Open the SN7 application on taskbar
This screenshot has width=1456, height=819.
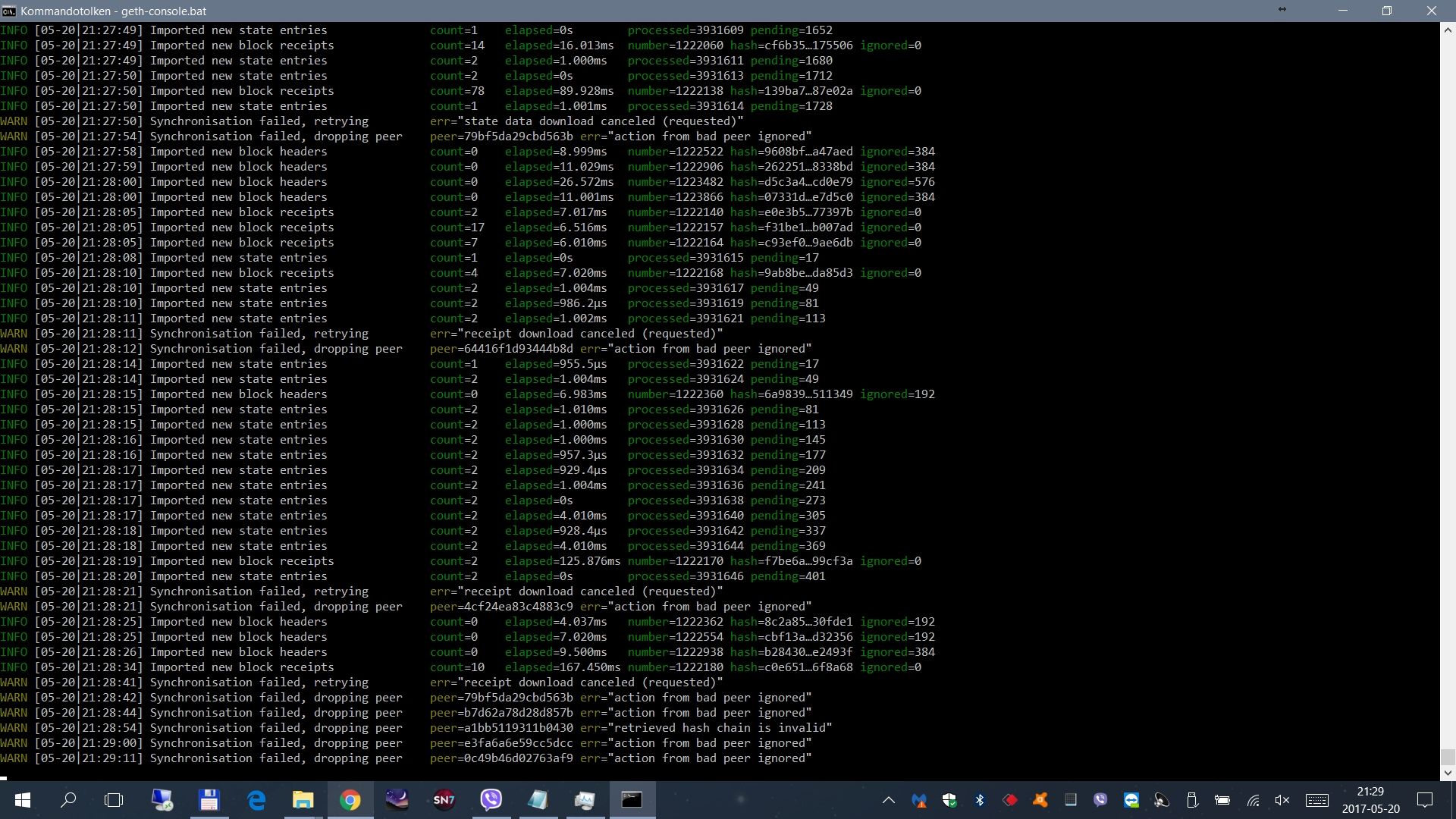click(x=444, y=800)
